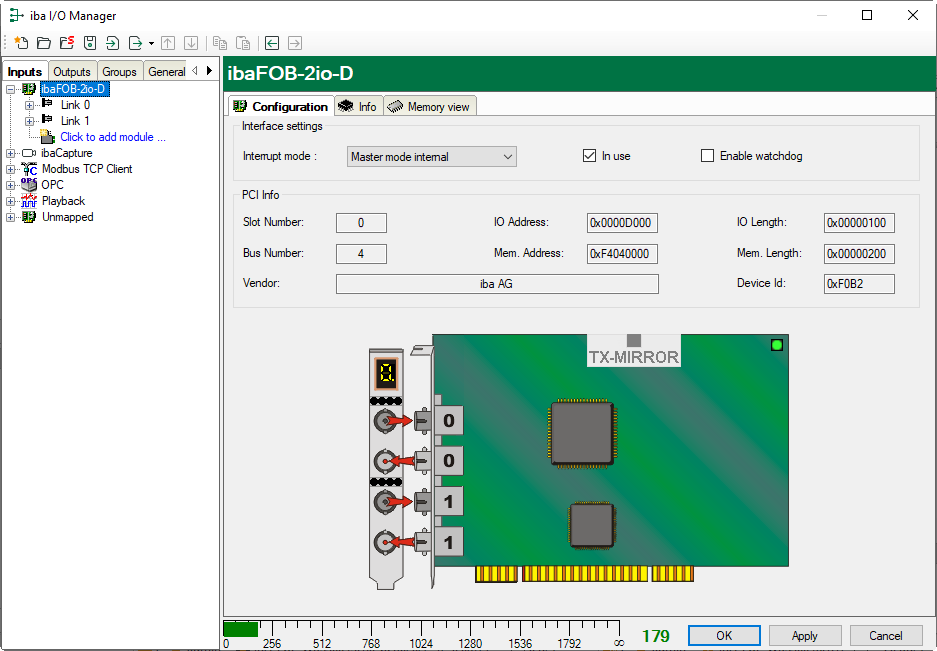Switch to the Outputs tab

pyautogui.click(x=72, y=72)
